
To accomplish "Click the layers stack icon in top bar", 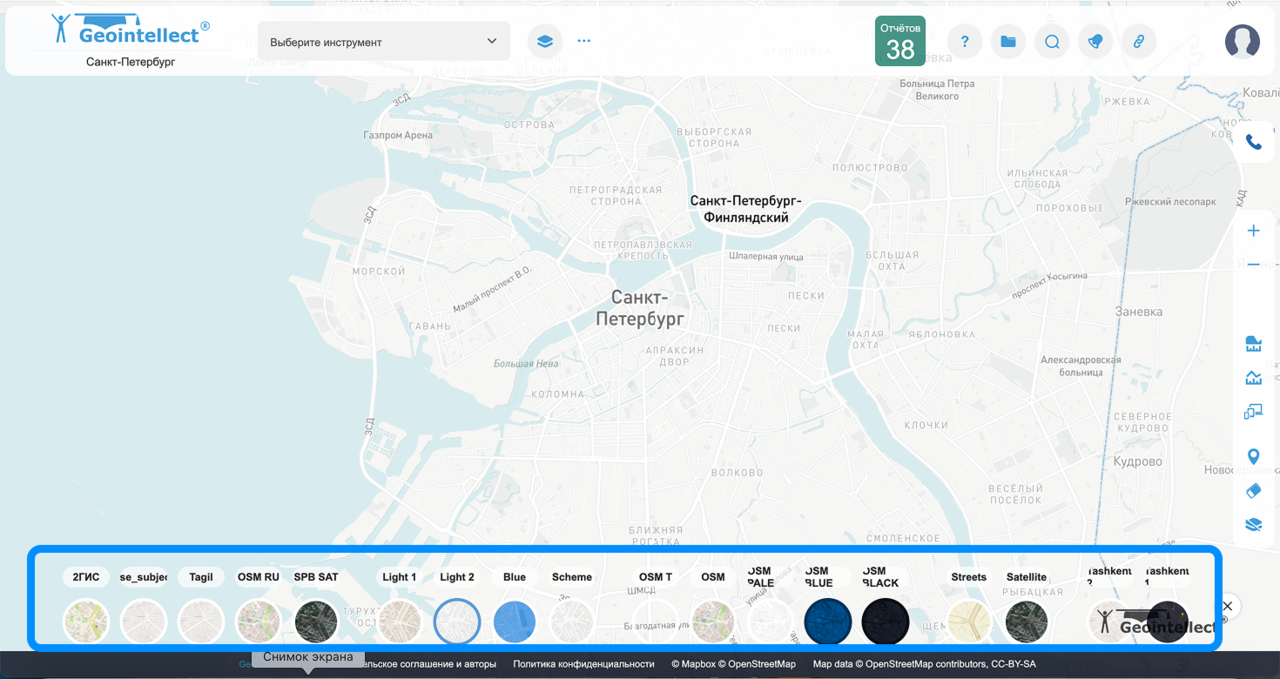I will click(x=544, y=42).
